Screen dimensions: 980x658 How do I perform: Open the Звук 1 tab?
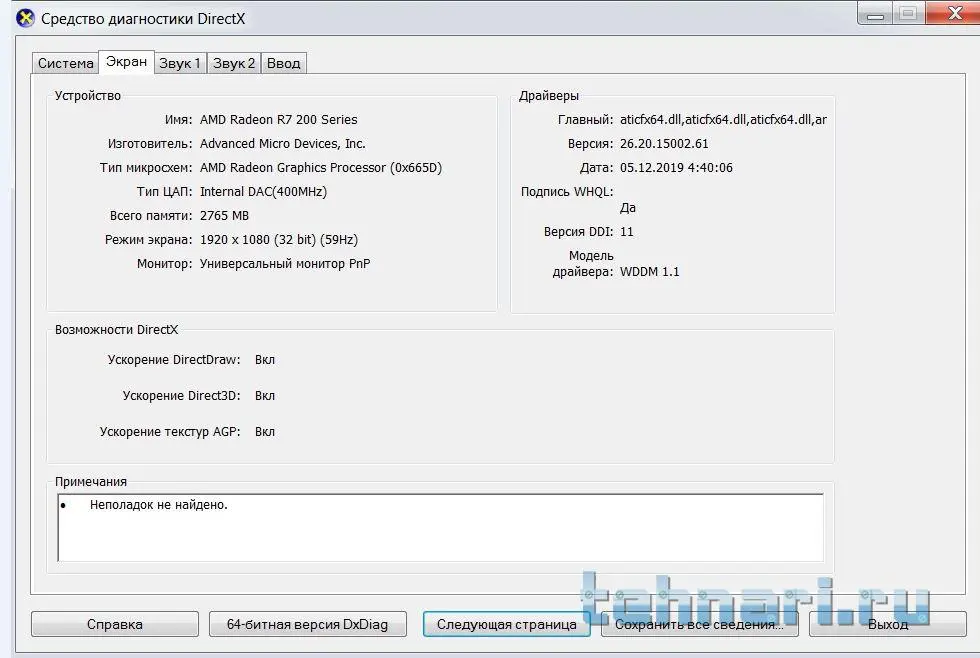coord(180,63)
